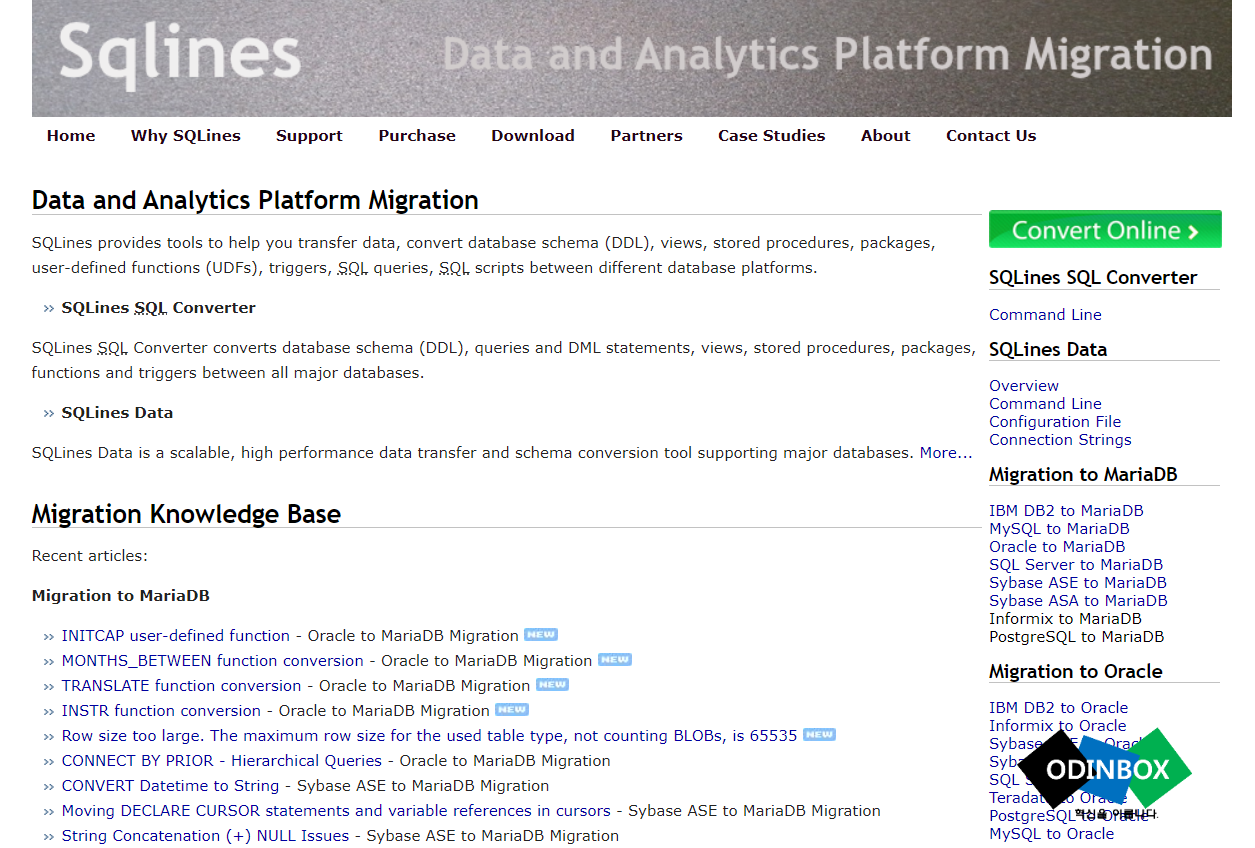The height and width of the screenshot is (848, 1255).
Task: Open the SQLines Data bold link
Action: coord(117,413)
